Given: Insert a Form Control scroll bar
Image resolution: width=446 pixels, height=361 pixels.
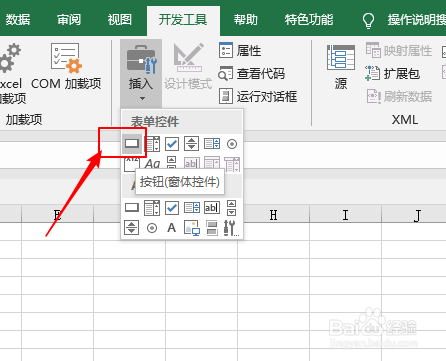Looking at the screenshot, I should click(171, 163).
